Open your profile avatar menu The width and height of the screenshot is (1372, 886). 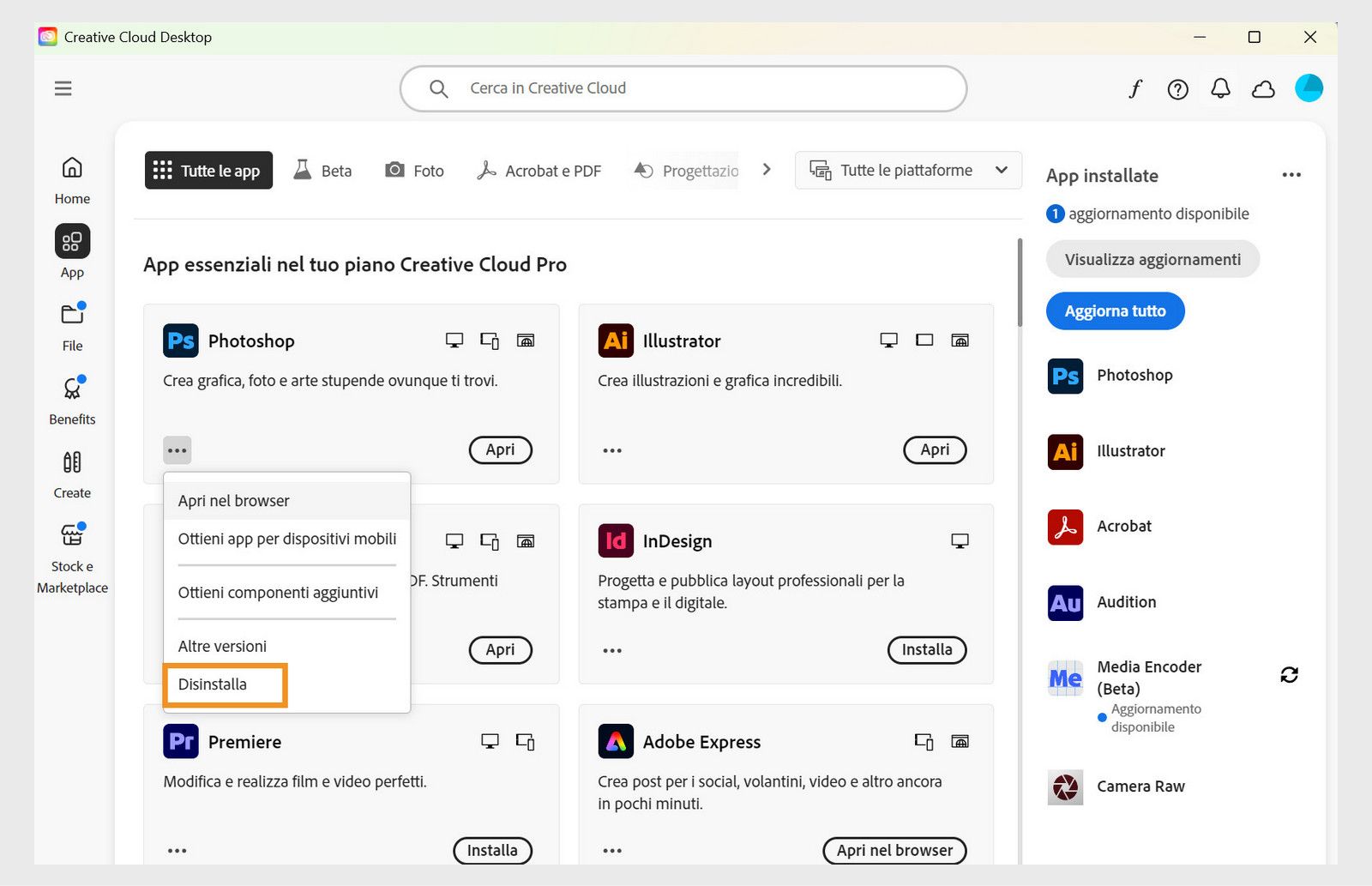pos(1308,87)
